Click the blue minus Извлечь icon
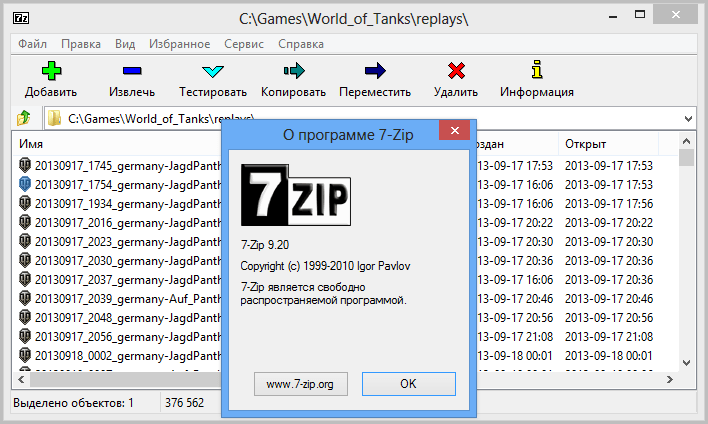The width and height of the screenshot is (708, 424). coord(132,71)
